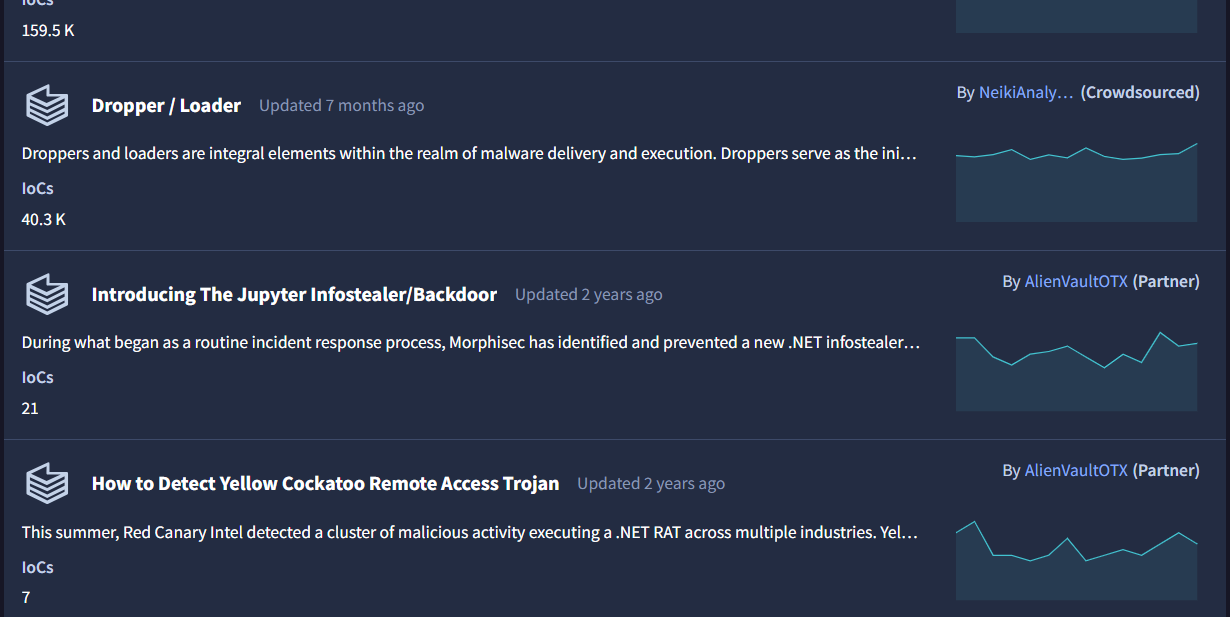Image resolution: width=1230 pixels, height=617 pixels.
Task: Click the stack icon beside Jupyter Infostealer entry
Action: (47, 294)
